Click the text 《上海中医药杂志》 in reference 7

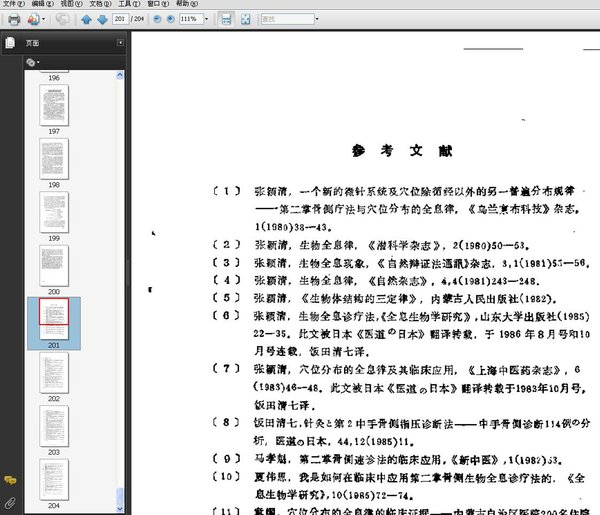[x=514, y=370]
